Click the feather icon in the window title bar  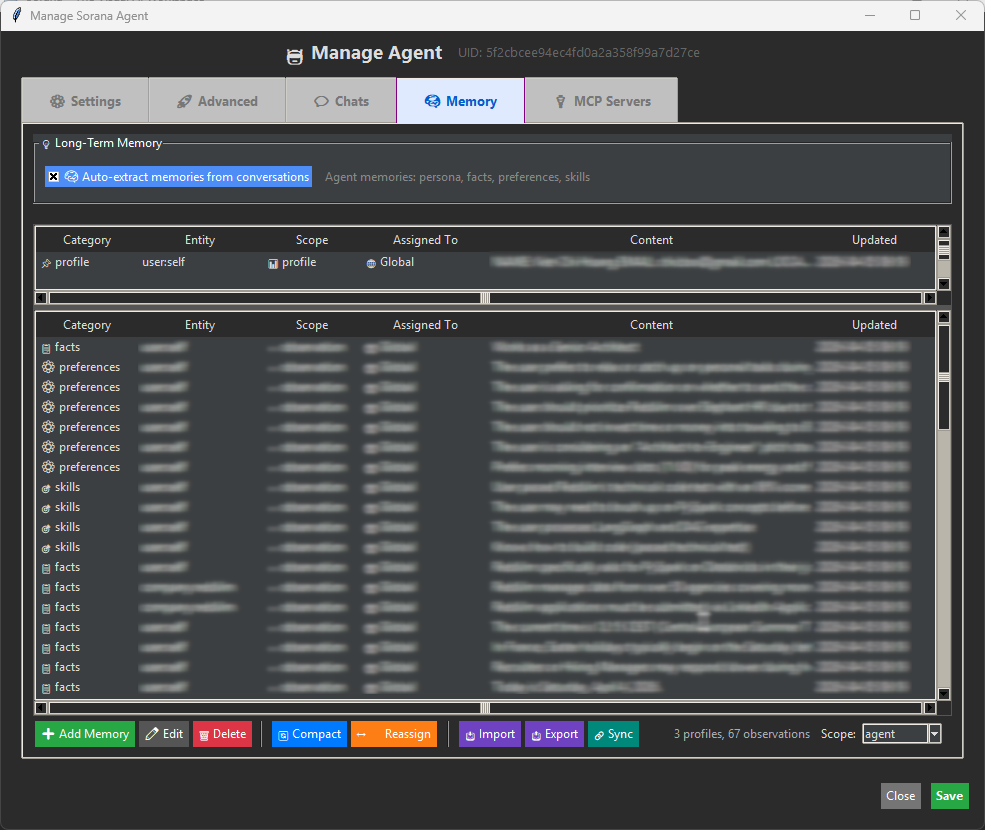tap(14, 16)
